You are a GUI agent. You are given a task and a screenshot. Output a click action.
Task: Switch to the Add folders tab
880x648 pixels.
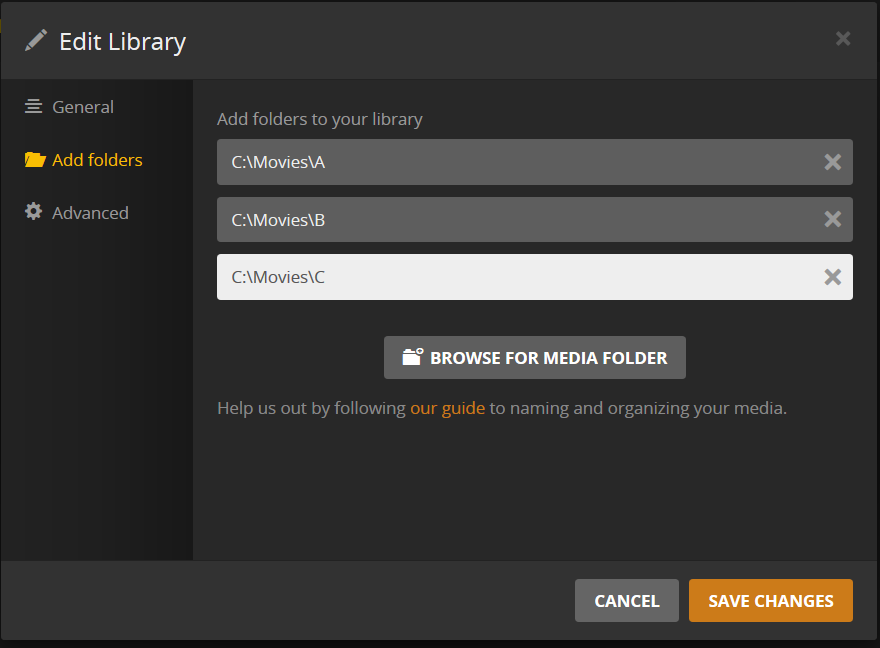pyautogui.click(x=97, y=160)
